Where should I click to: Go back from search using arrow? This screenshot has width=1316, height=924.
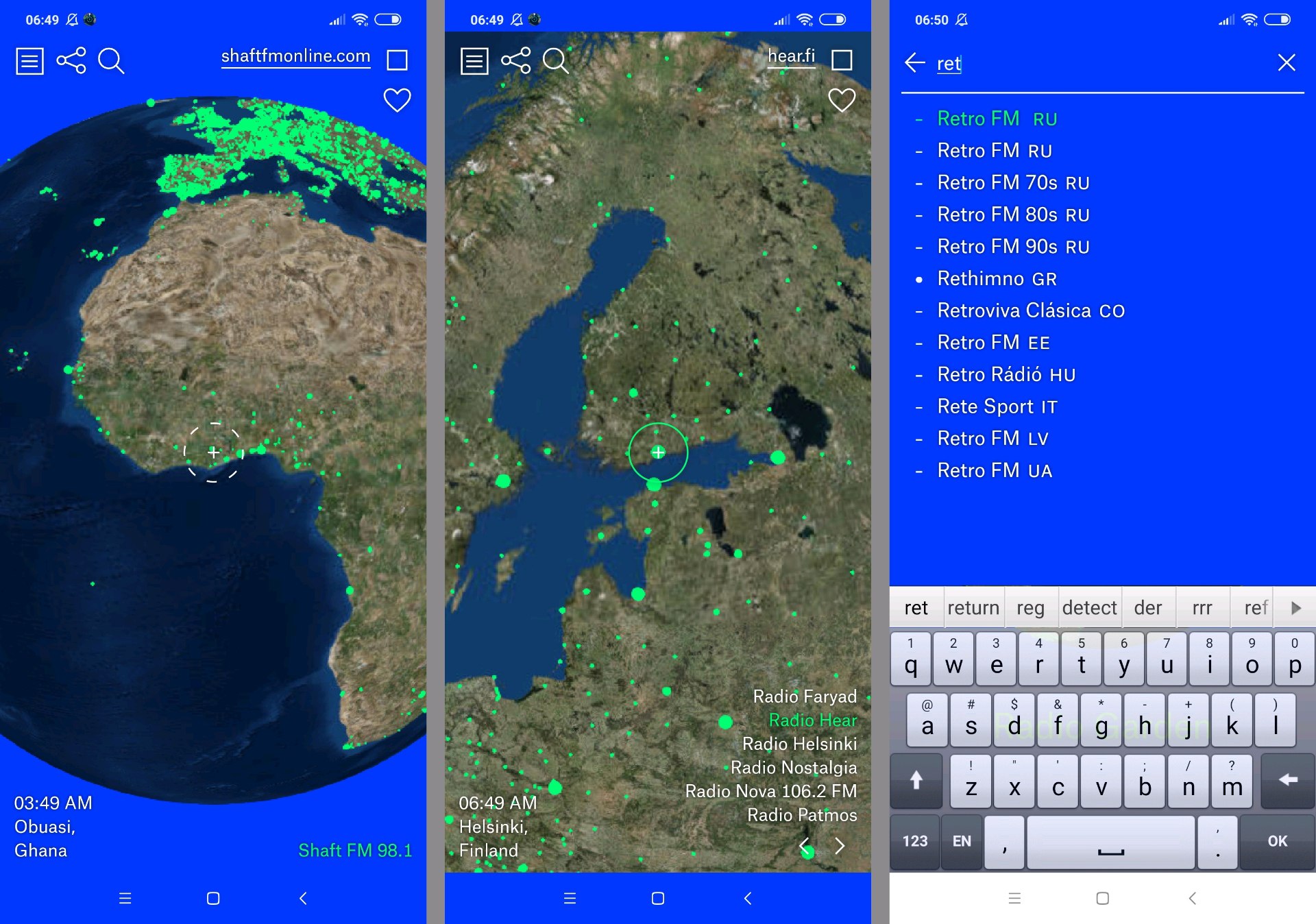915,62
